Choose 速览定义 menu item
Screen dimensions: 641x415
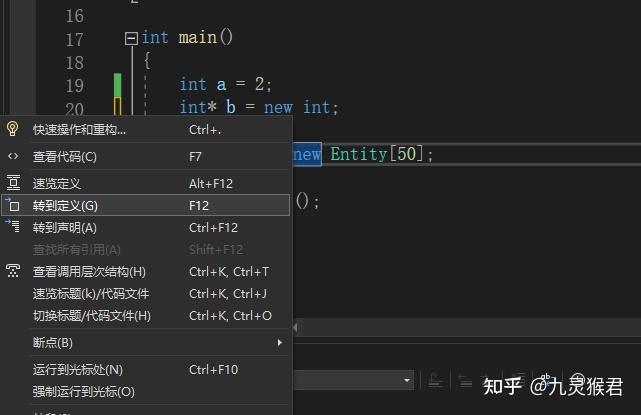click(x=146, y=184)
